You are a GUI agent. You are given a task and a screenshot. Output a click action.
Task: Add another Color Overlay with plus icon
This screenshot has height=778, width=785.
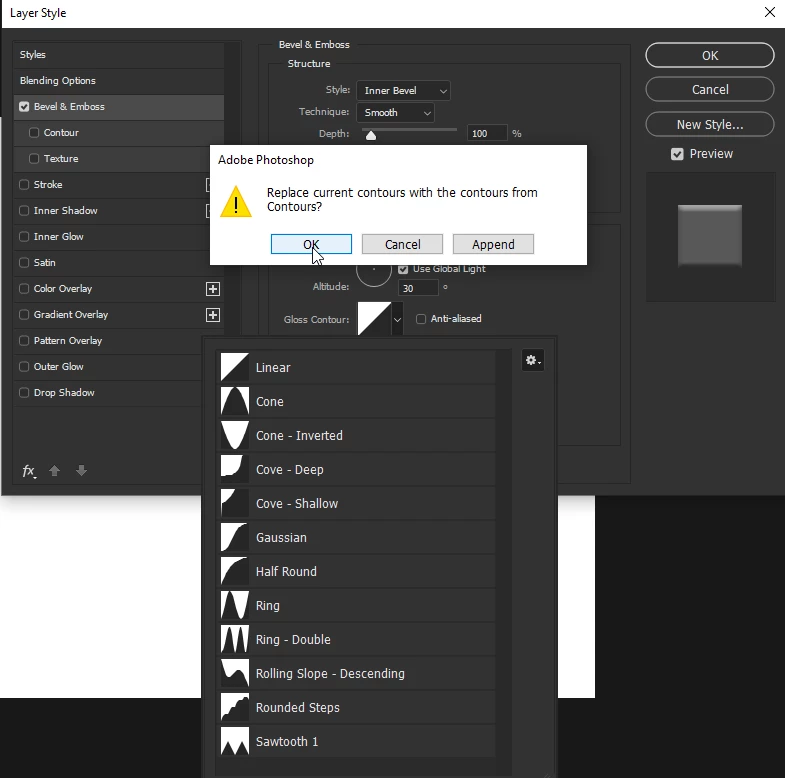[213, 289]
